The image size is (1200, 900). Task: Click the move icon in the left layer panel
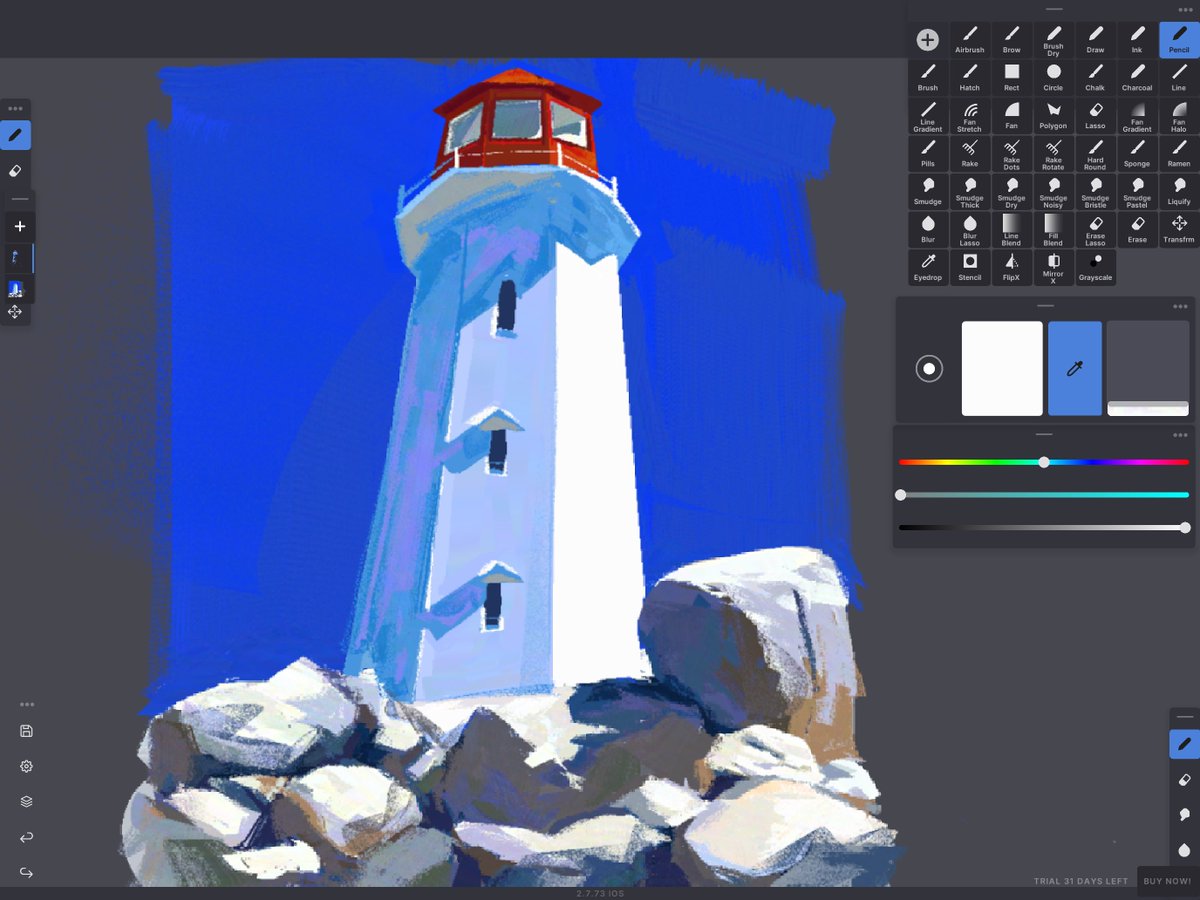(x=15, y=312)
